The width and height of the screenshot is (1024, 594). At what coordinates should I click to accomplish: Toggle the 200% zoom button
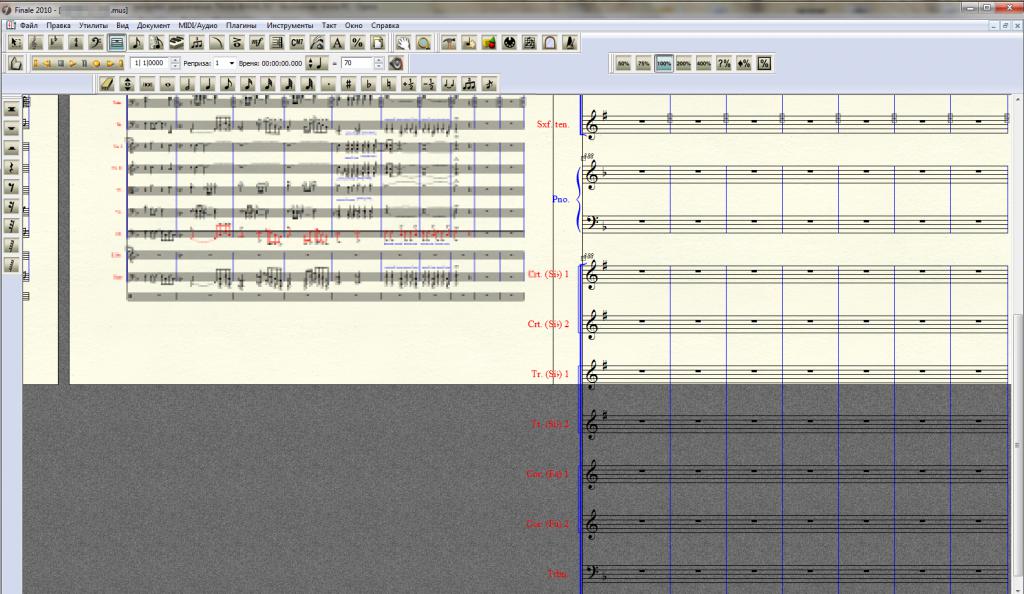[683, 64]
